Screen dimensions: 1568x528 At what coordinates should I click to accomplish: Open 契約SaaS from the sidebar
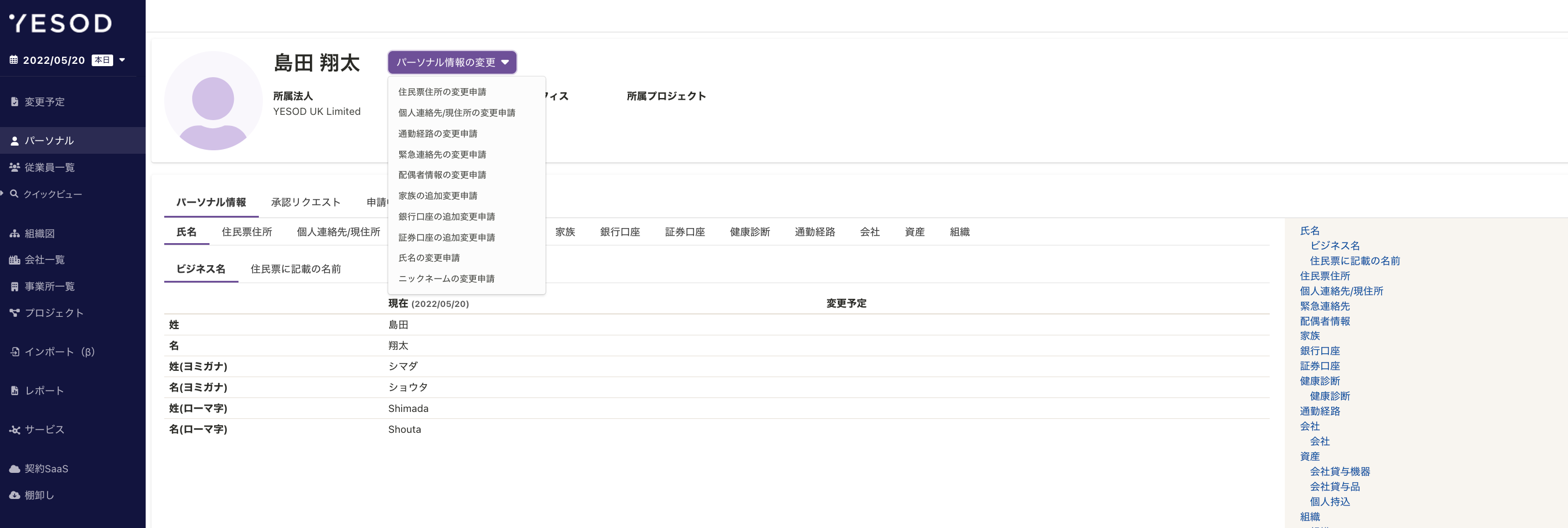(x=48, y=468)
